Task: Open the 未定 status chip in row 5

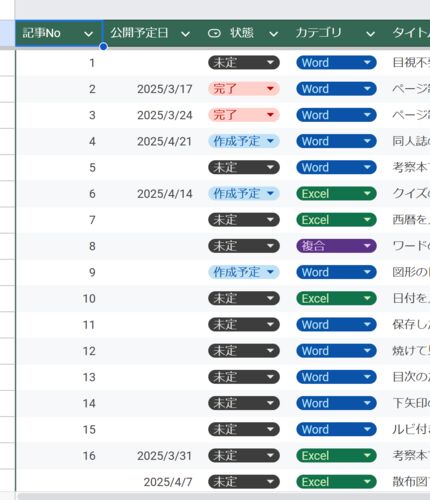Action: (244, 167)
